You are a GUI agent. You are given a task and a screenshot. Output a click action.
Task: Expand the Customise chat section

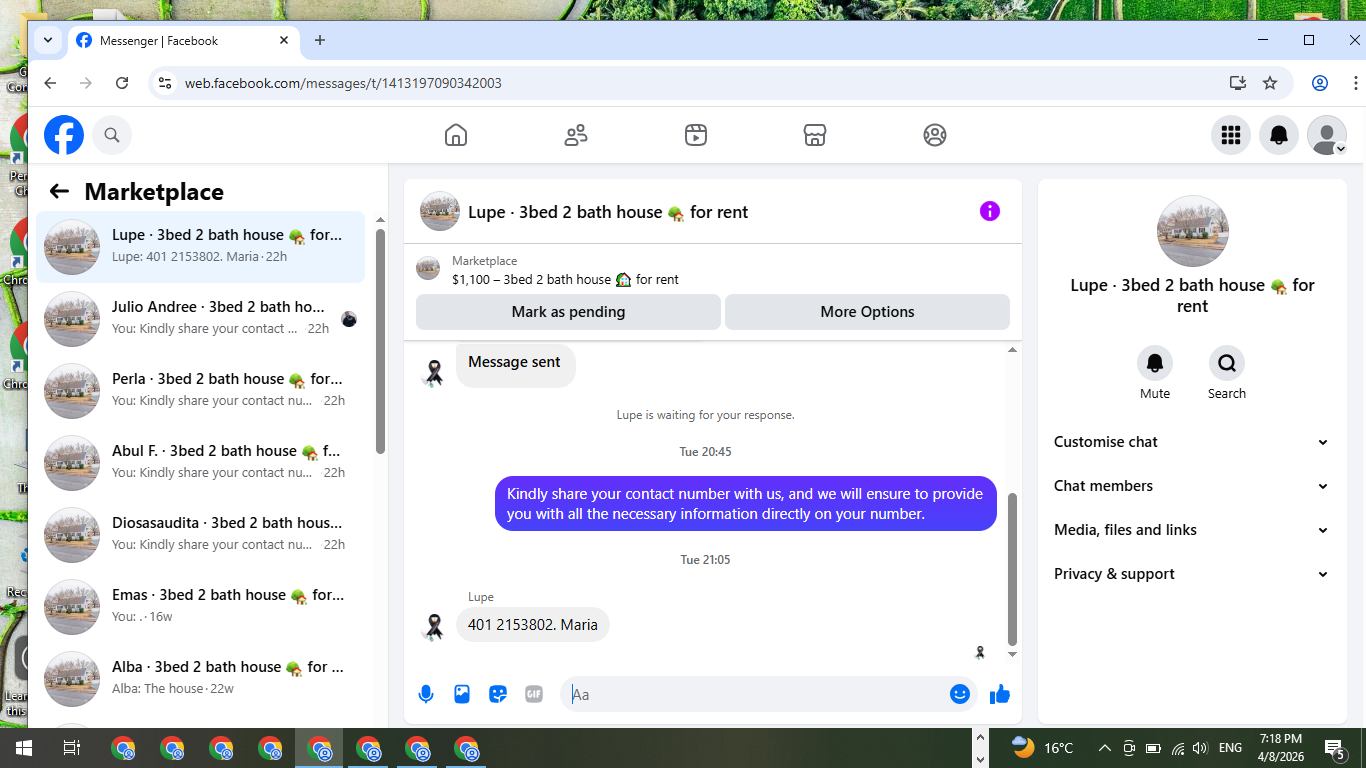click(1192, 442)
